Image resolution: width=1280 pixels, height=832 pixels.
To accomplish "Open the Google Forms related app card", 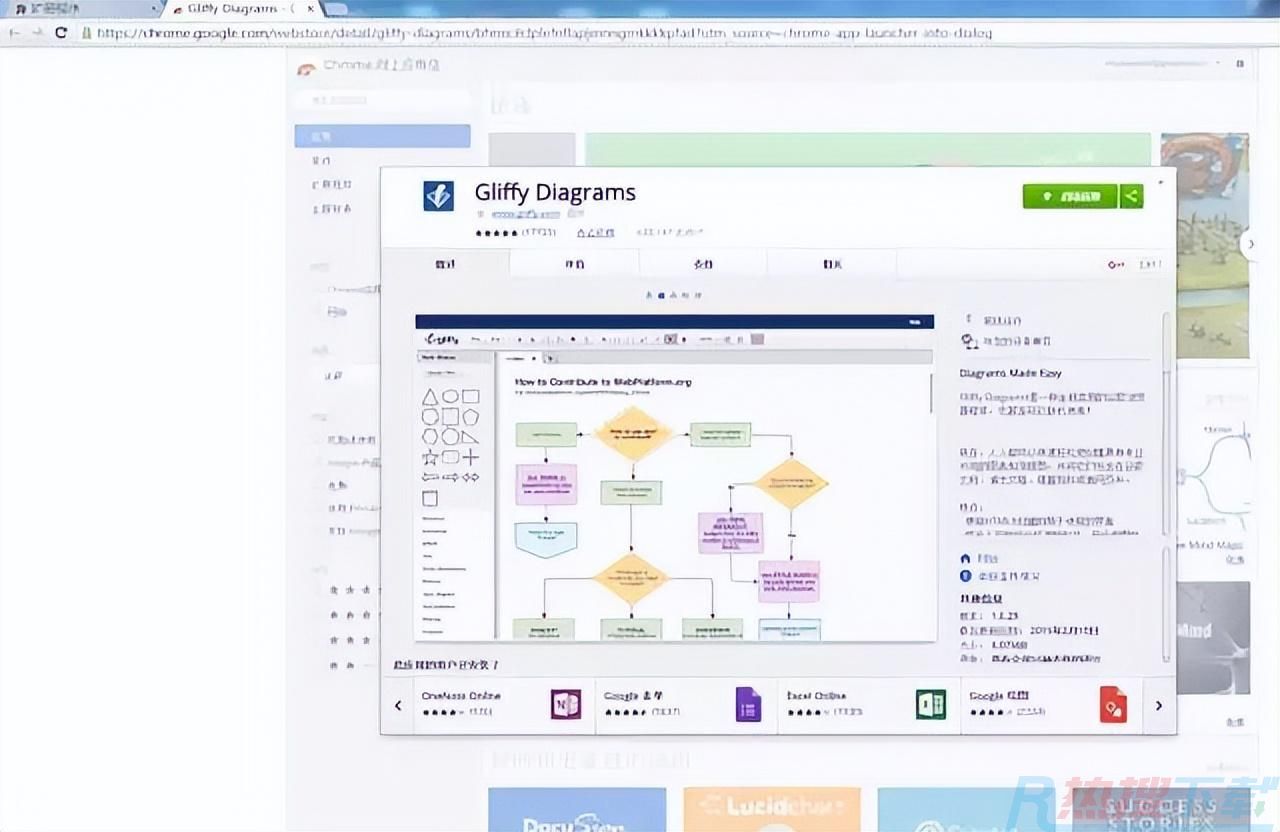I will pyautogui.click(x=686, y=704).
